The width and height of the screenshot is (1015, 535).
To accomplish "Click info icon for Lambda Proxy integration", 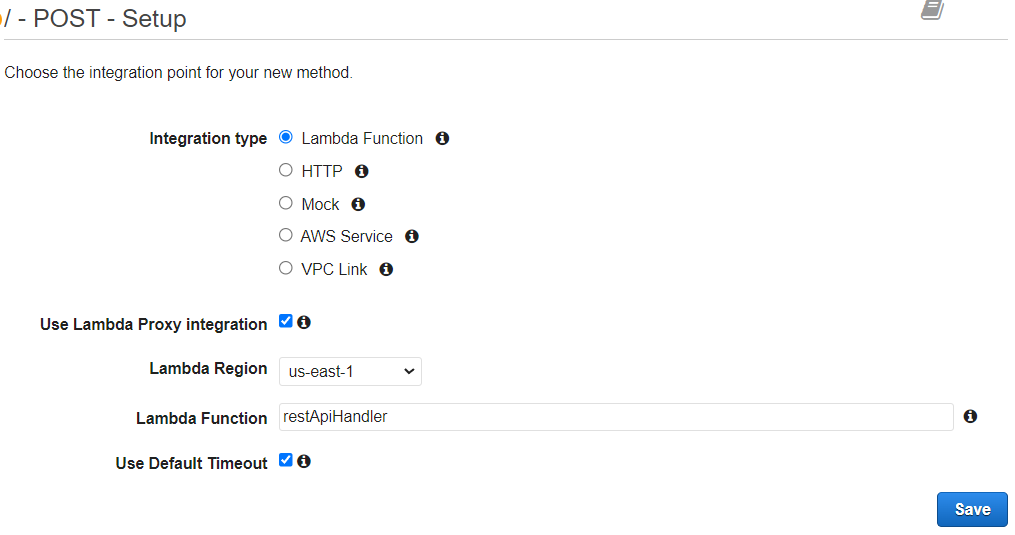I will pos(304,322).
